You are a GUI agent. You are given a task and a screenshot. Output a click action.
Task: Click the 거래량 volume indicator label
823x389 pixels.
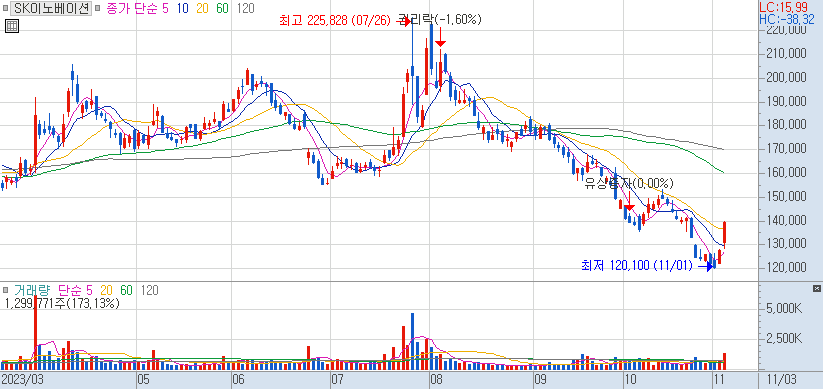(31, 290)
